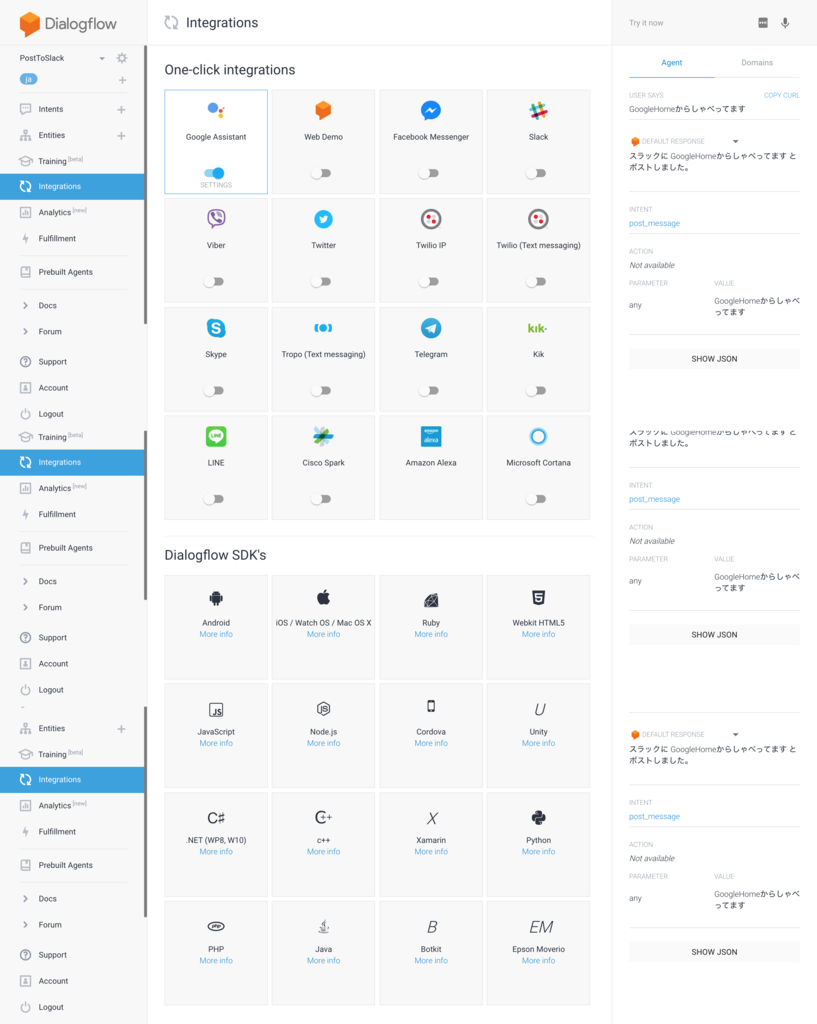Switch on the LINE integration toggle

click(x=214, y=499)
